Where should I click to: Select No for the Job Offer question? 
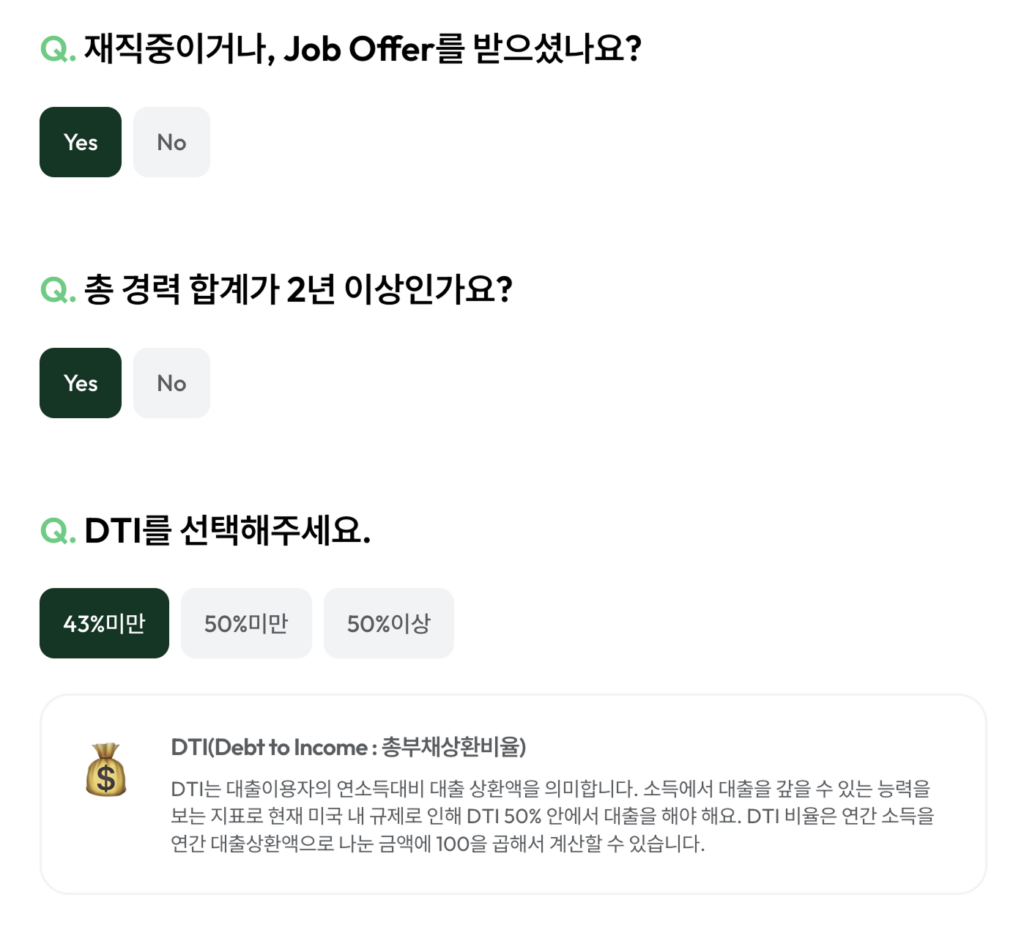(x=171, y=142)
